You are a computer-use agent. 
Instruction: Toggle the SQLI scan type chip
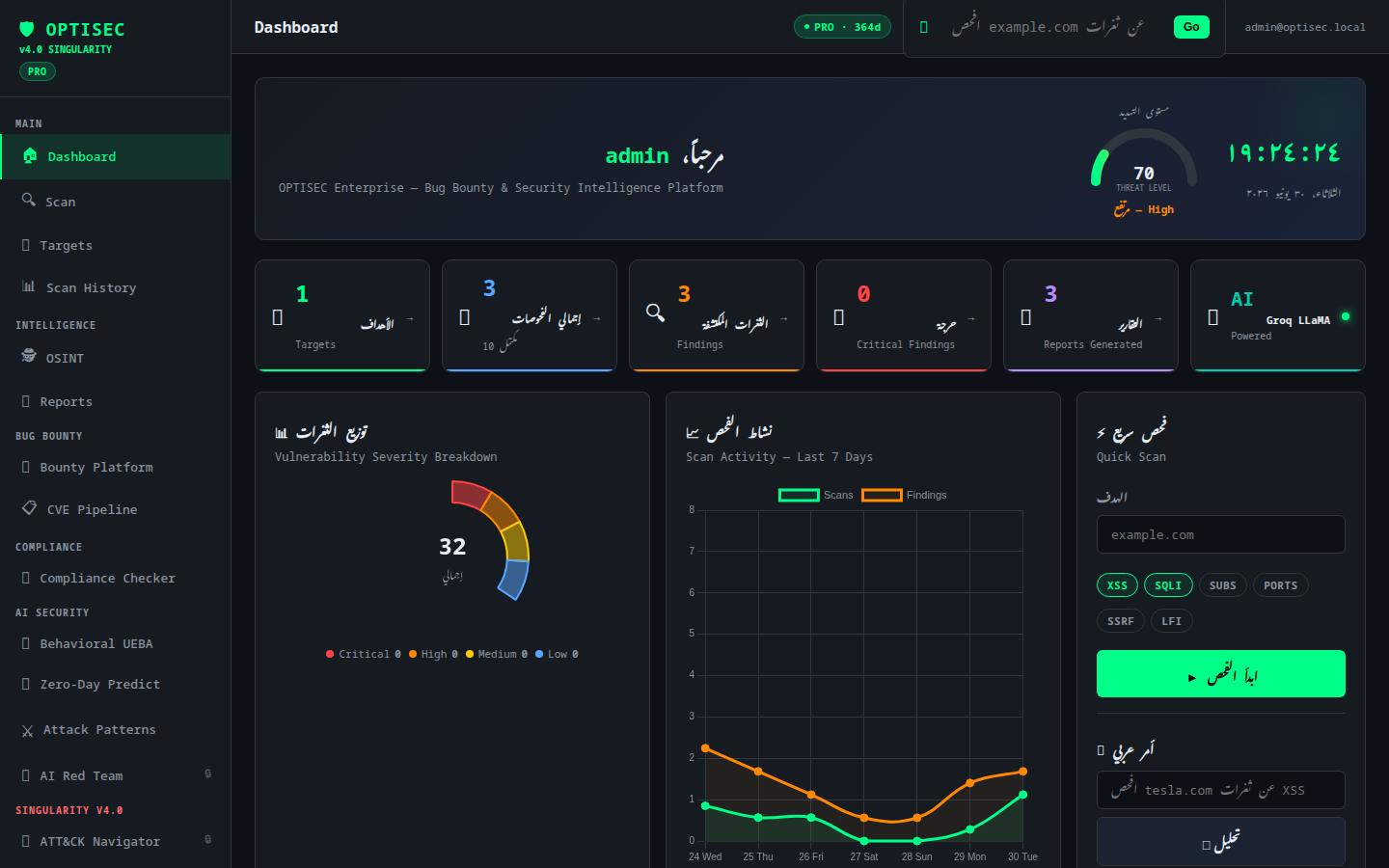[x=1168, y=585]
